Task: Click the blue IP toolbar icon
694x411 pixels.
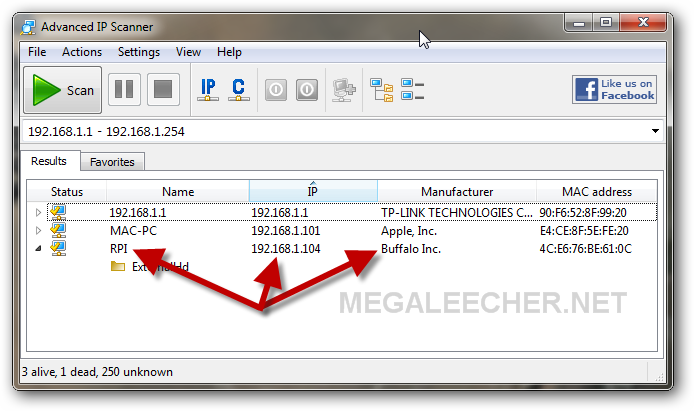Action: pos(208,90)
